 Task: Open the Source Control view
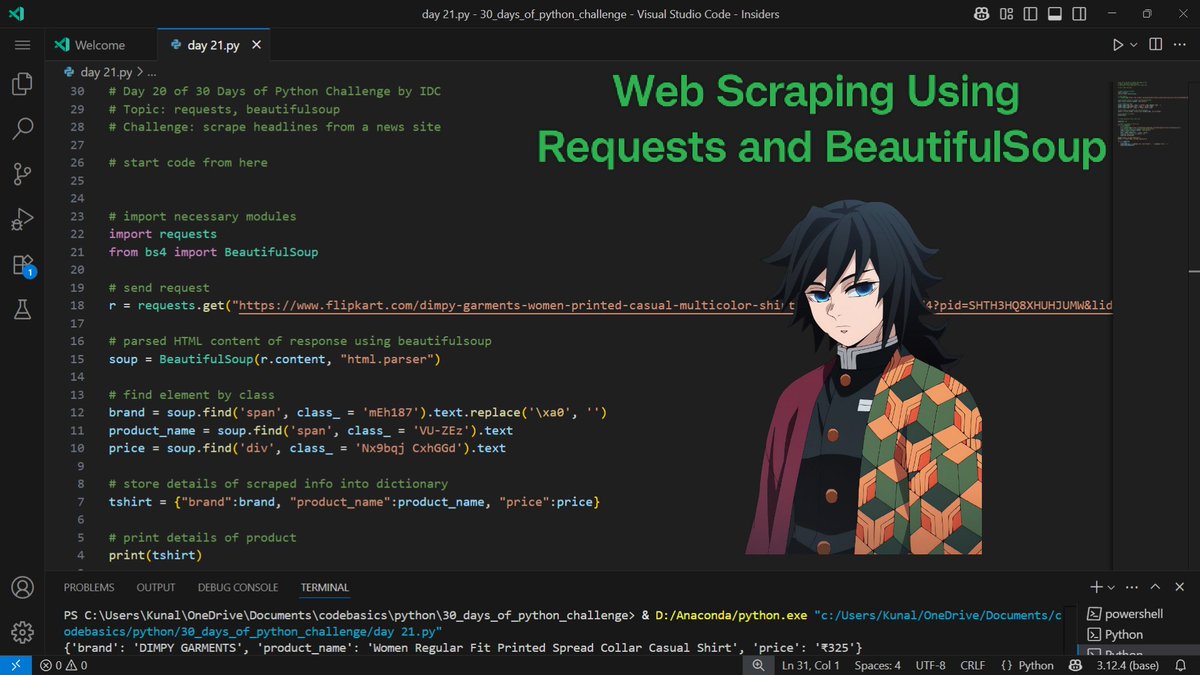22,174
